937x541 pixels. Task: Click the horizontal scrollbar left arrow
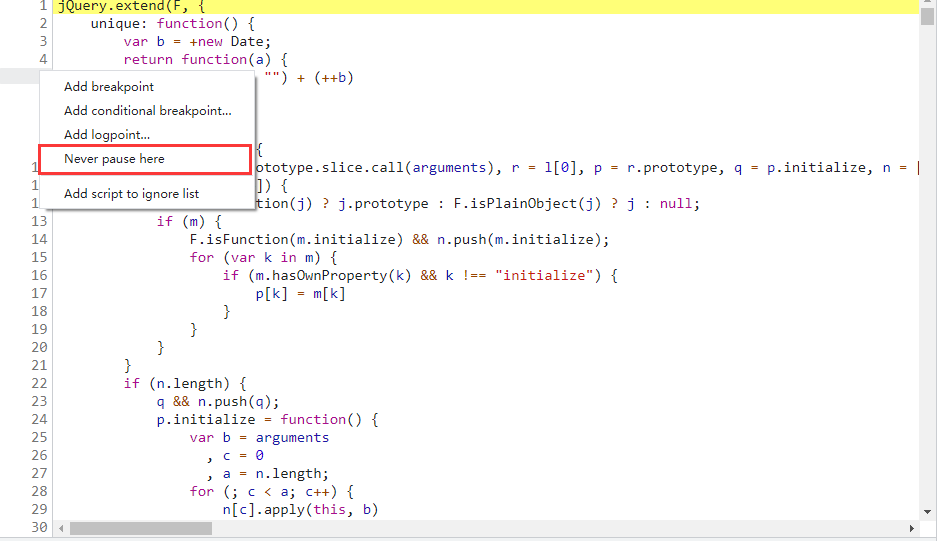[61, 528]
